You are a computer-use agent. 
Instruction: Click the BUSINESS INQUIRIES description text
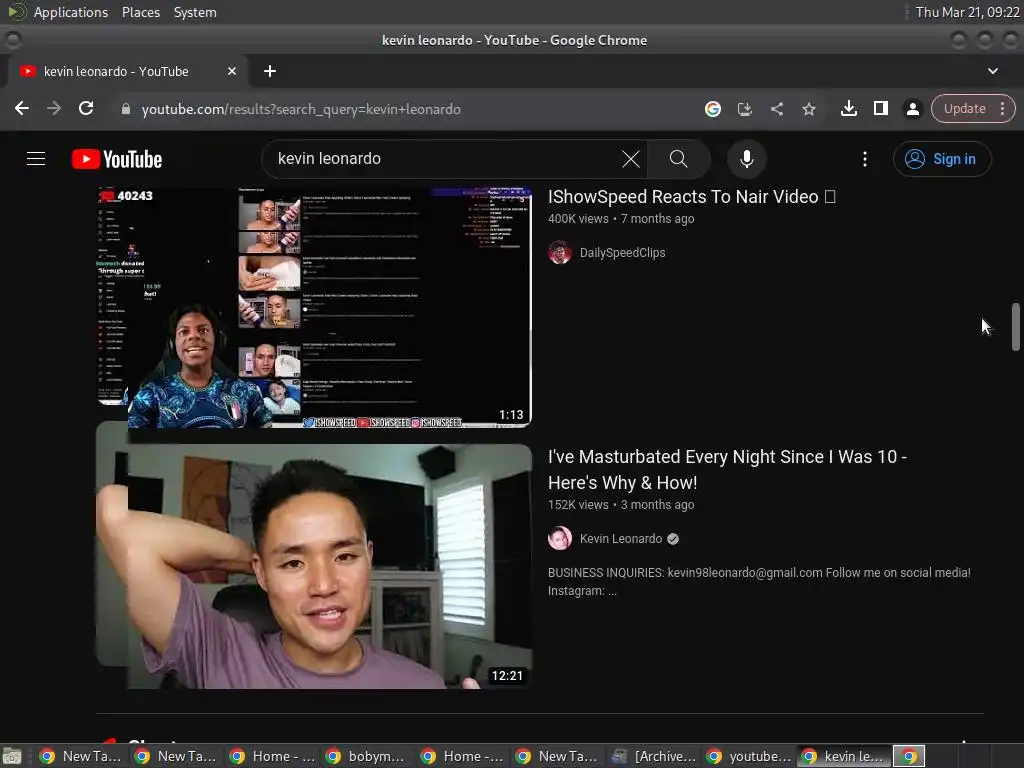[759, 581]
